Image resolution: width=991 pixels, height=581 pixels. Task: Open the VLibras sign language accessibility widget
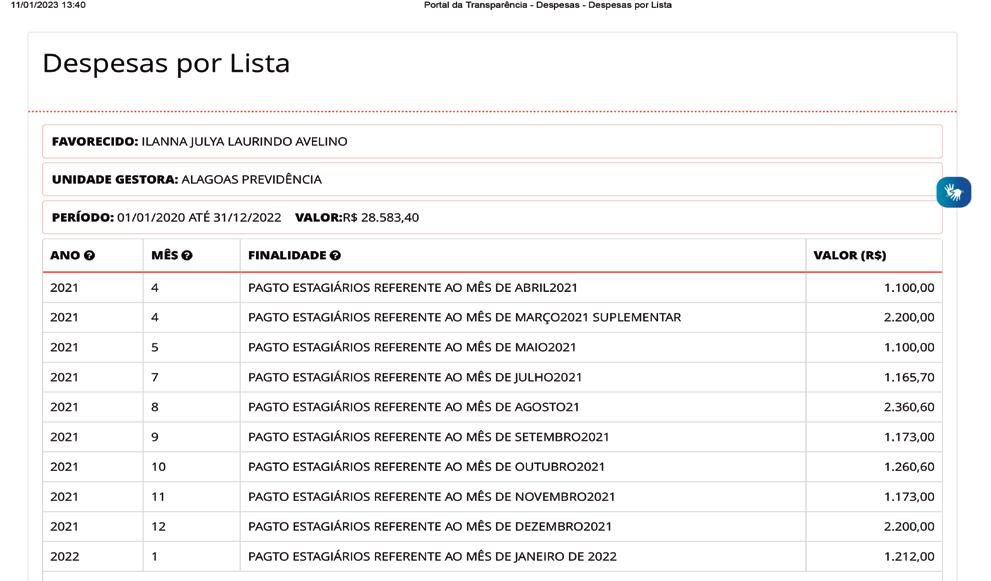pos(953,192)
